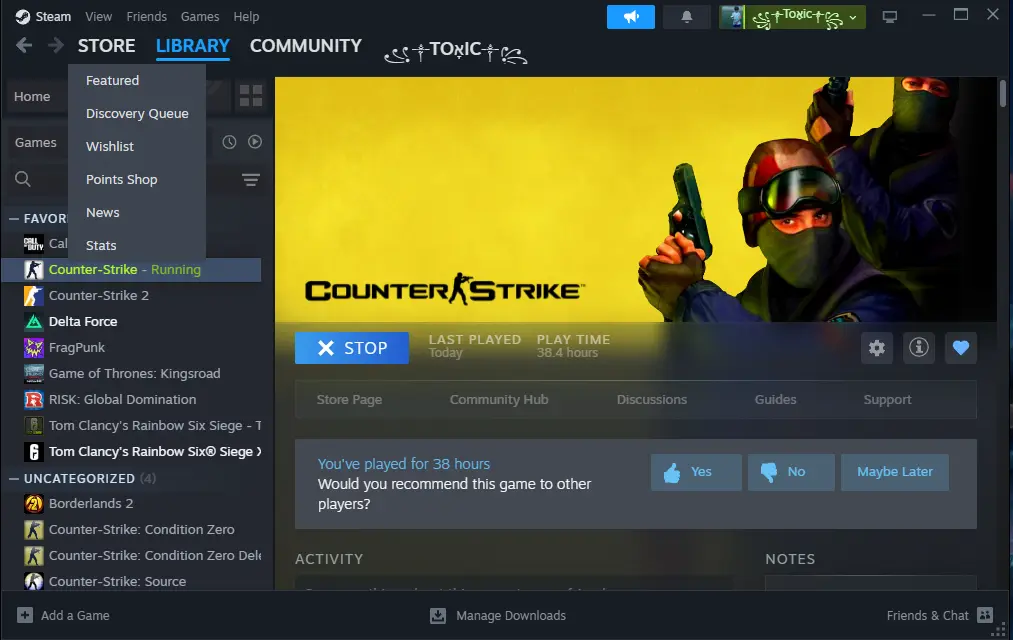Choose Points Shop from Store dropdown
The height and width of the screenshot is (640, 1013).
coord(121,180)
